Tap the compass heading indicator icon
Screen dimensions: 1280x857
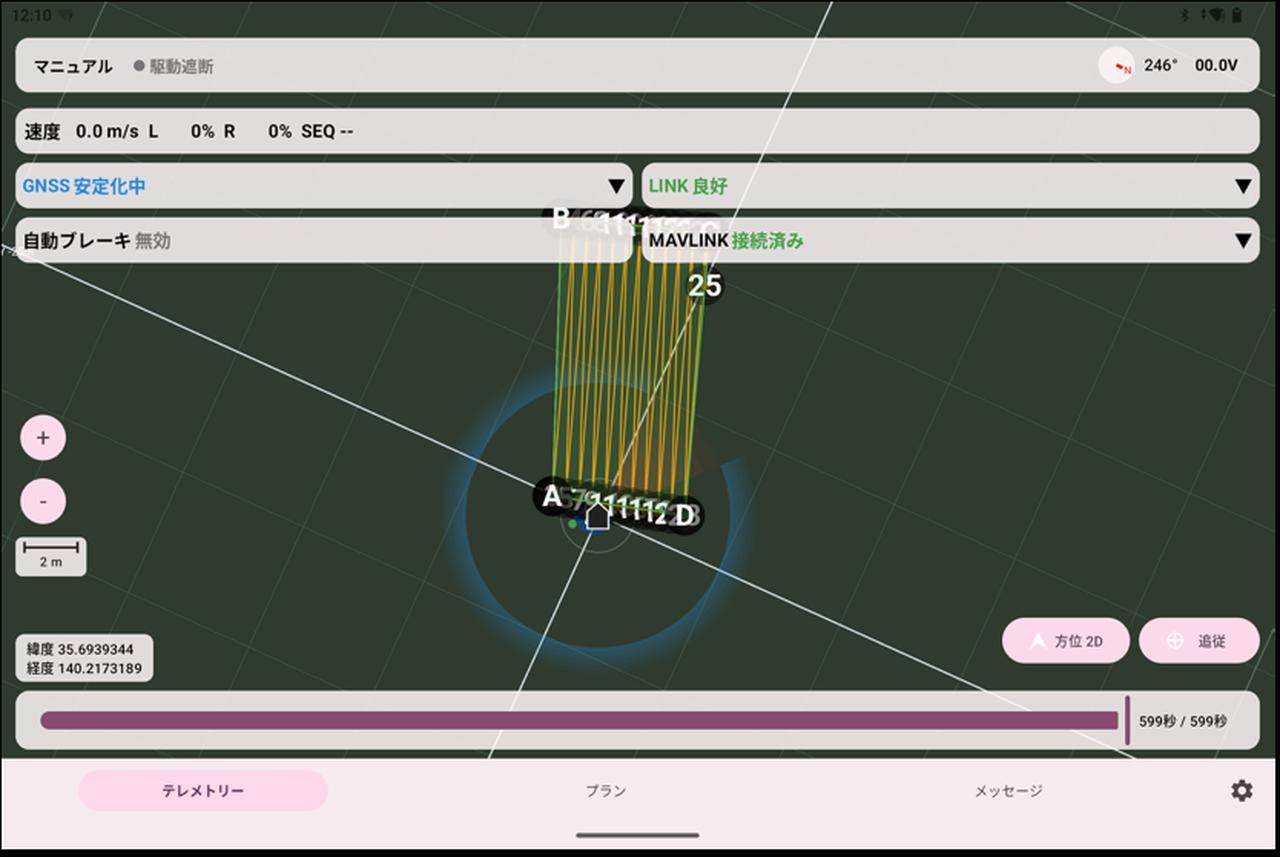(x=1116, y=66)
